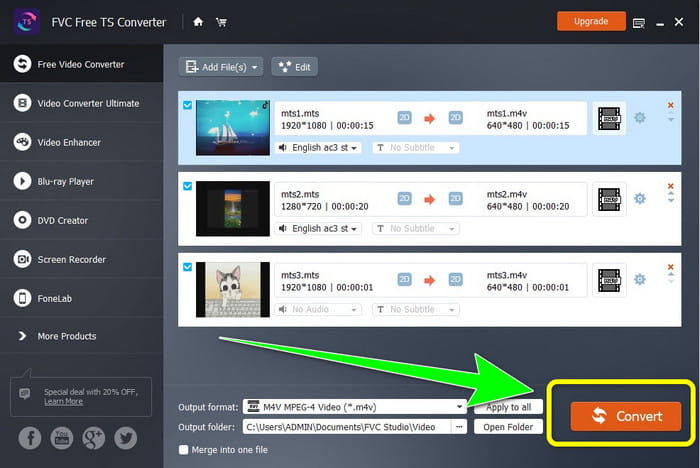Click the Output folder path field
The image size is (700, 468).
(x=347, y=427)
